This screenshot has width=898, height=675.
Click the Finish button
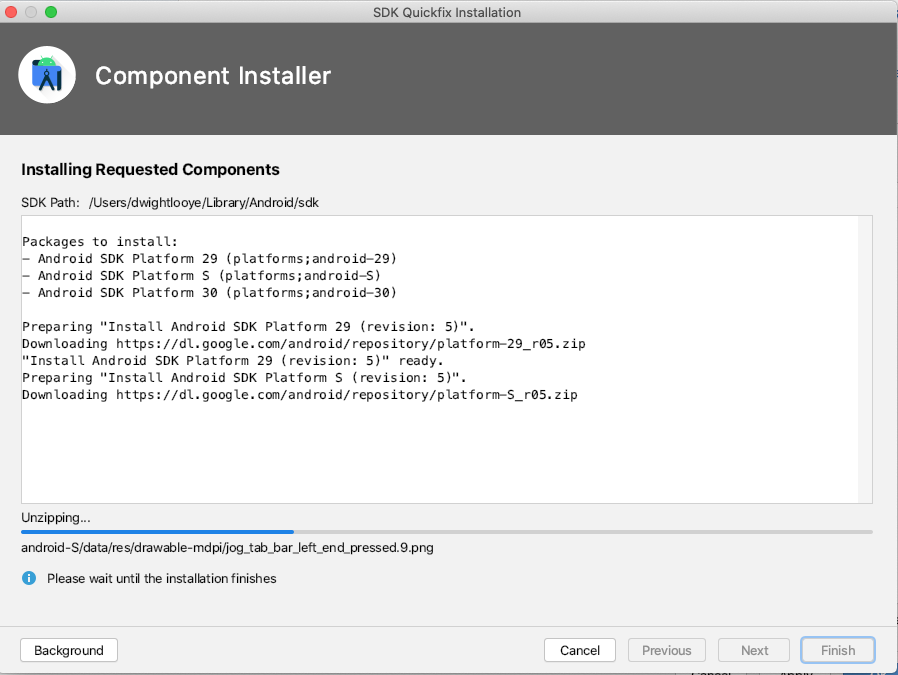(838, 650)
